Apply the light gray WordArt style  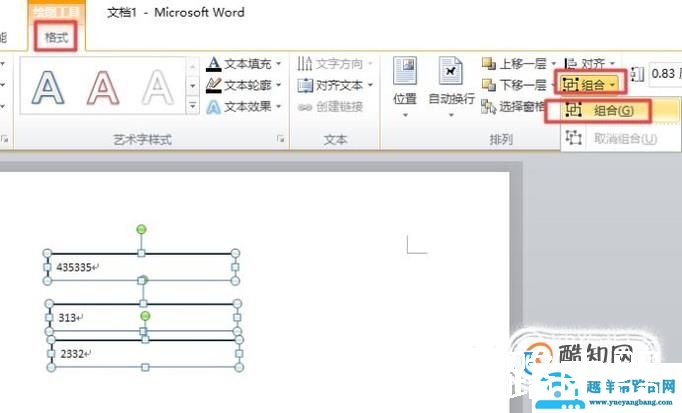[158, 88]
